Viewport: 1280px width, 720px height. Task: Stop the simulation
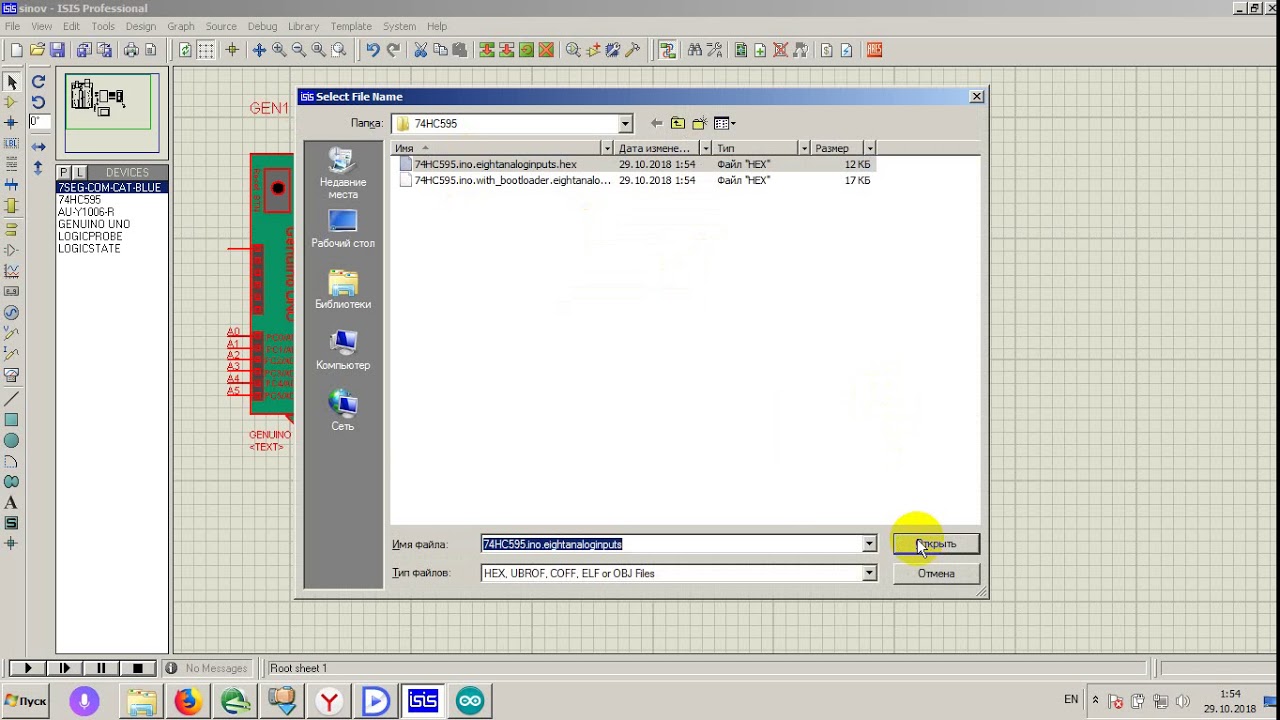[138, 668]
